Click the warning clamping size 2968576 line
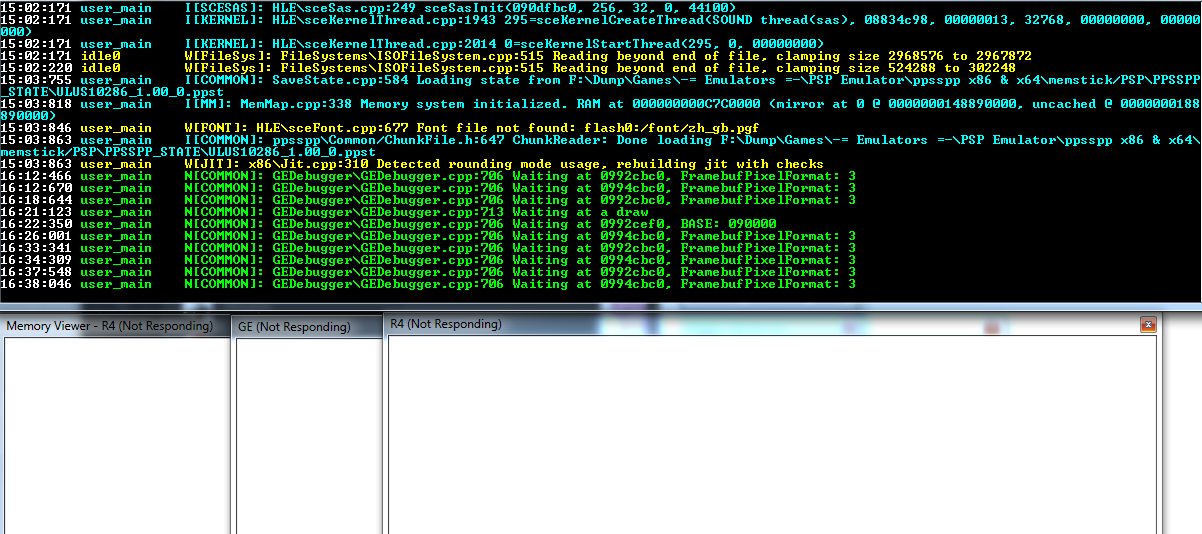 tap(600, 56)
